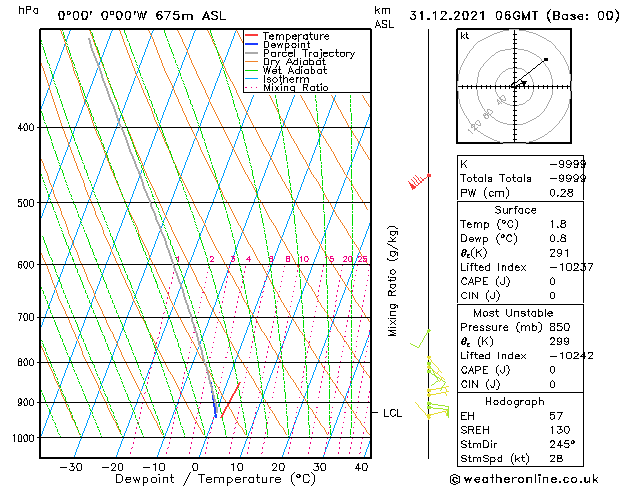Click the surface theta-e value 291
The height and width of the screenshot is (486, 629).
(559, 253)
